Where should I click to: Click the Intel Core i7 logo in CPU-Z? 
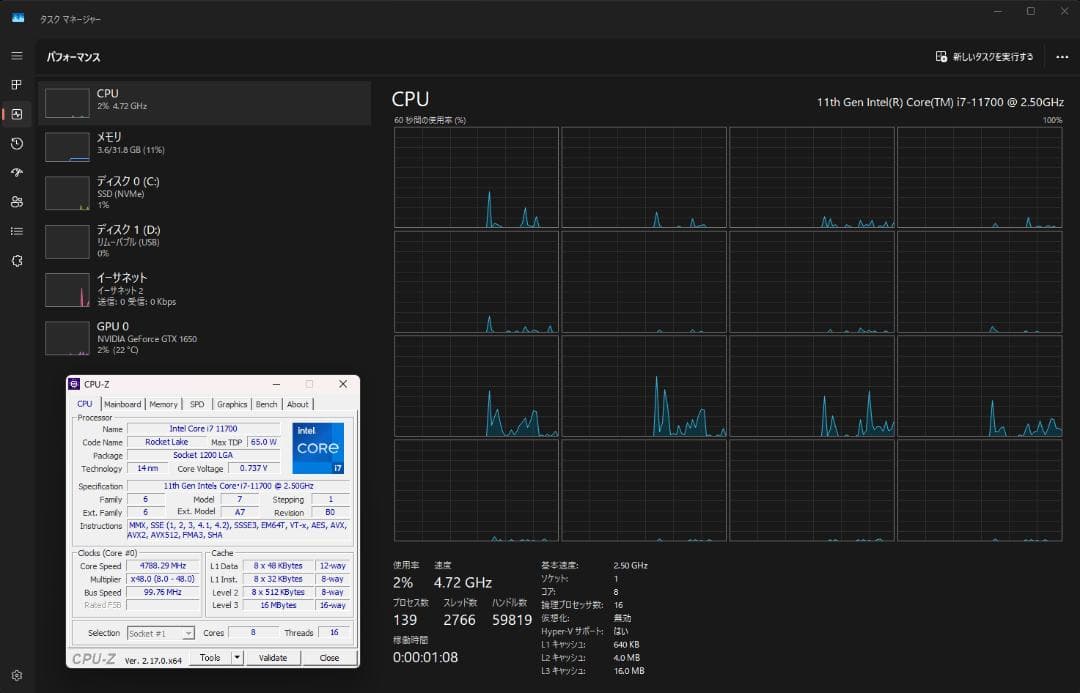pos(318,448)
